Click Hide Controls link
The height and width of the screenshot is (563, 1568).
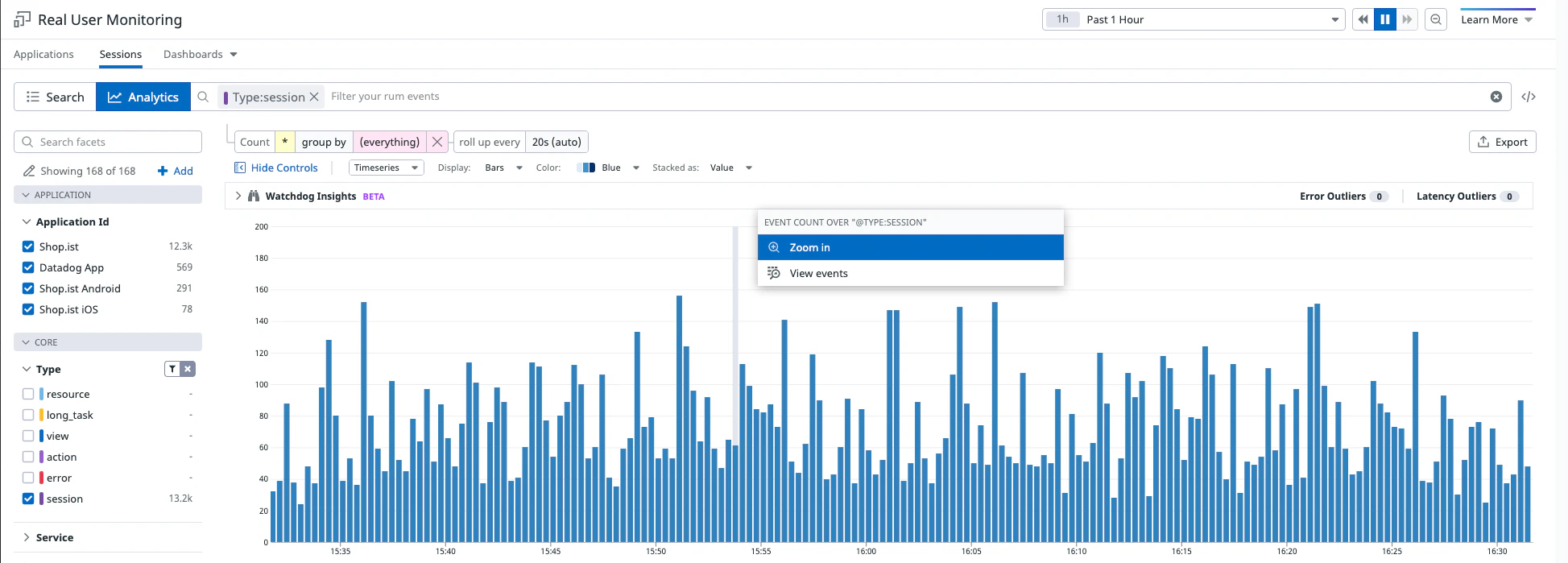(276, 168)
